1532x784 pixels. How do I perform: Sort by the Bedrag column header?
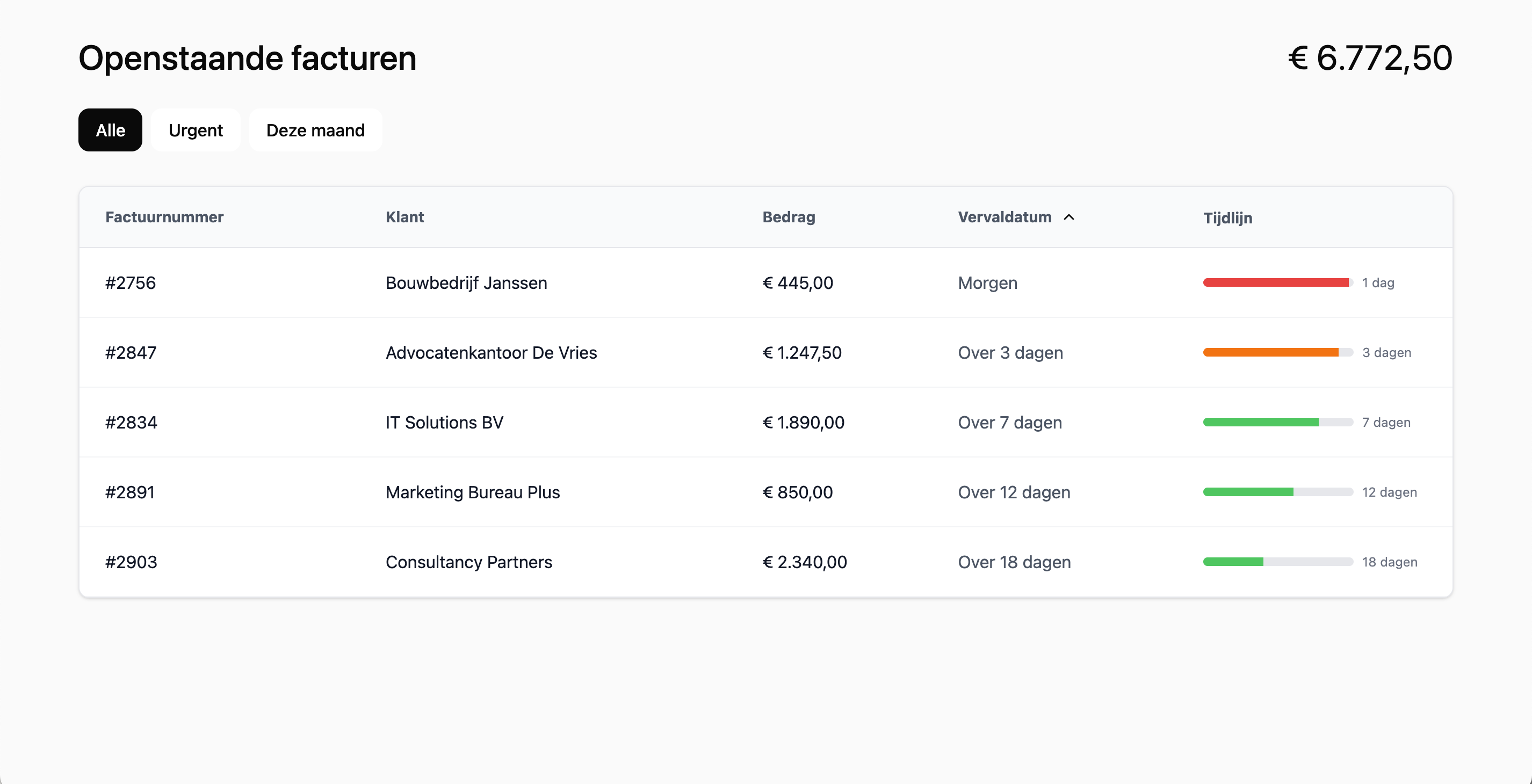(789, 217)
